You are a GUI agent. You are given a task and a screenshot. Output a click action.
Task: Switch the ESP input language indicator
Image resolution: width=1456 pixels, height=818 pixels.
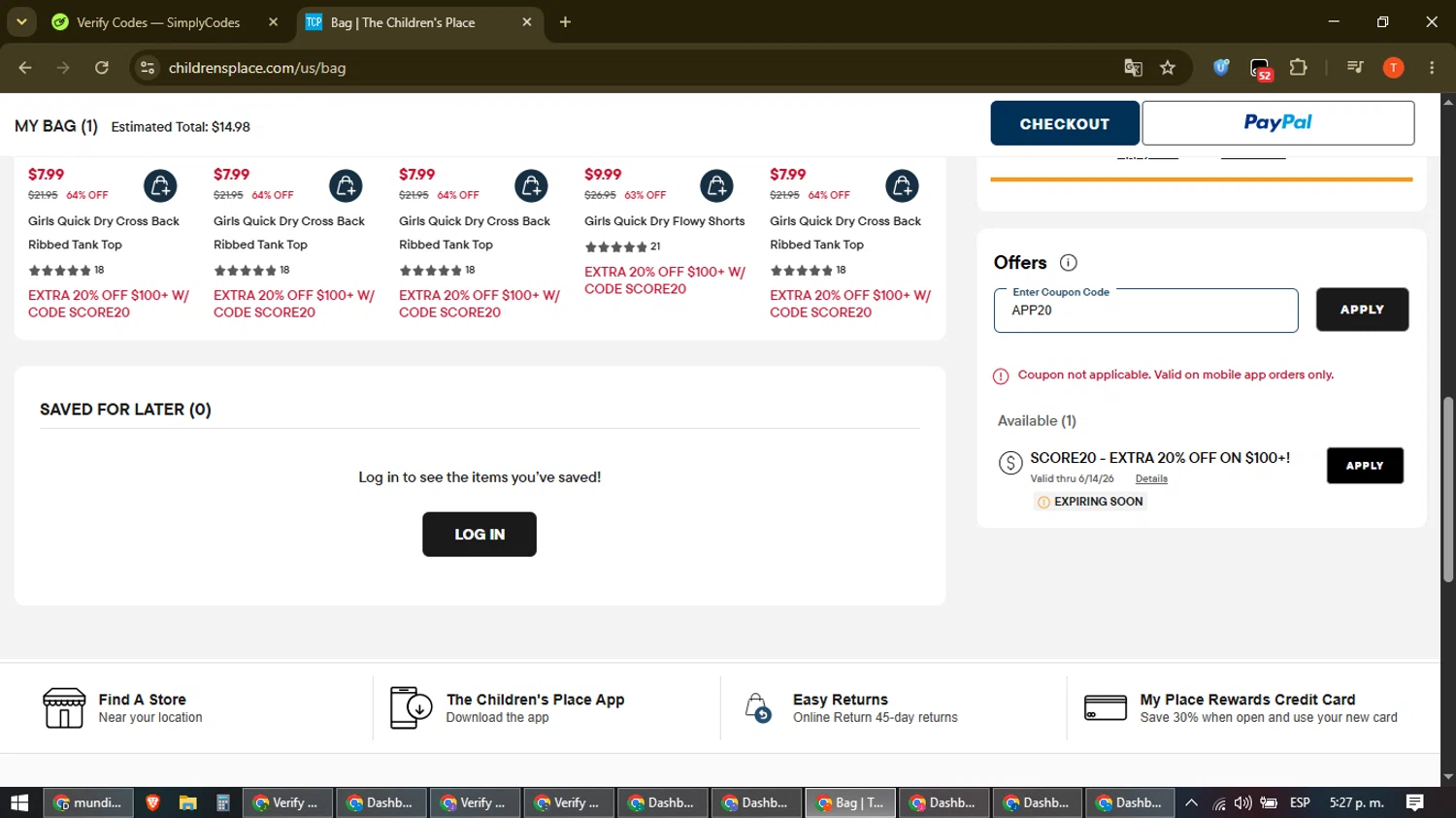coord(1301,802)
